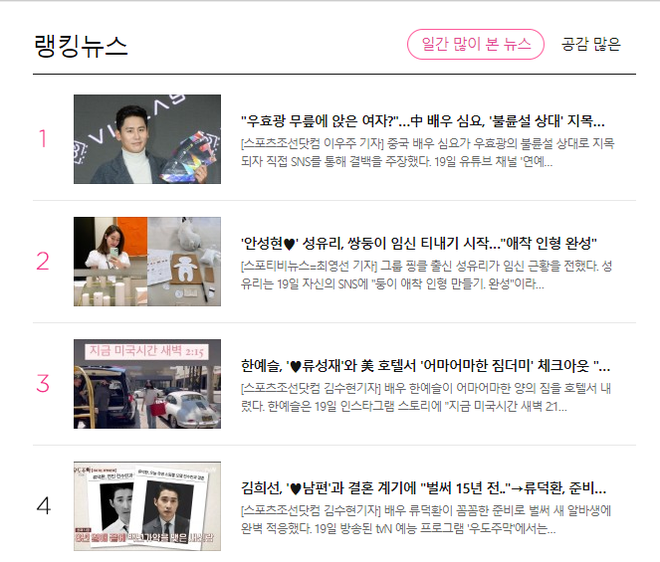Switch to the 공감 많은 tab
The width and height of the screenshot is (660, 562).
pyautogui.click(x=591, y=44)
